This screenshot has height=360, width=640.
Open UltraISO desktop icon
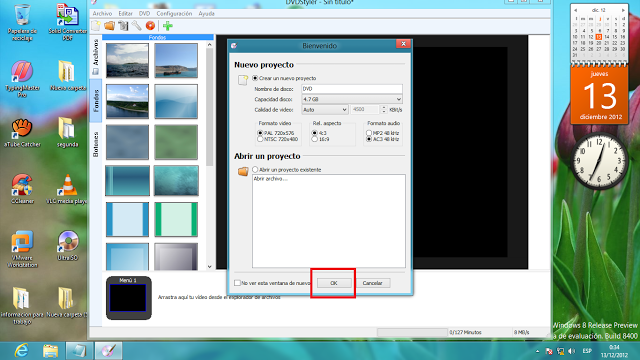click(67, 246)
